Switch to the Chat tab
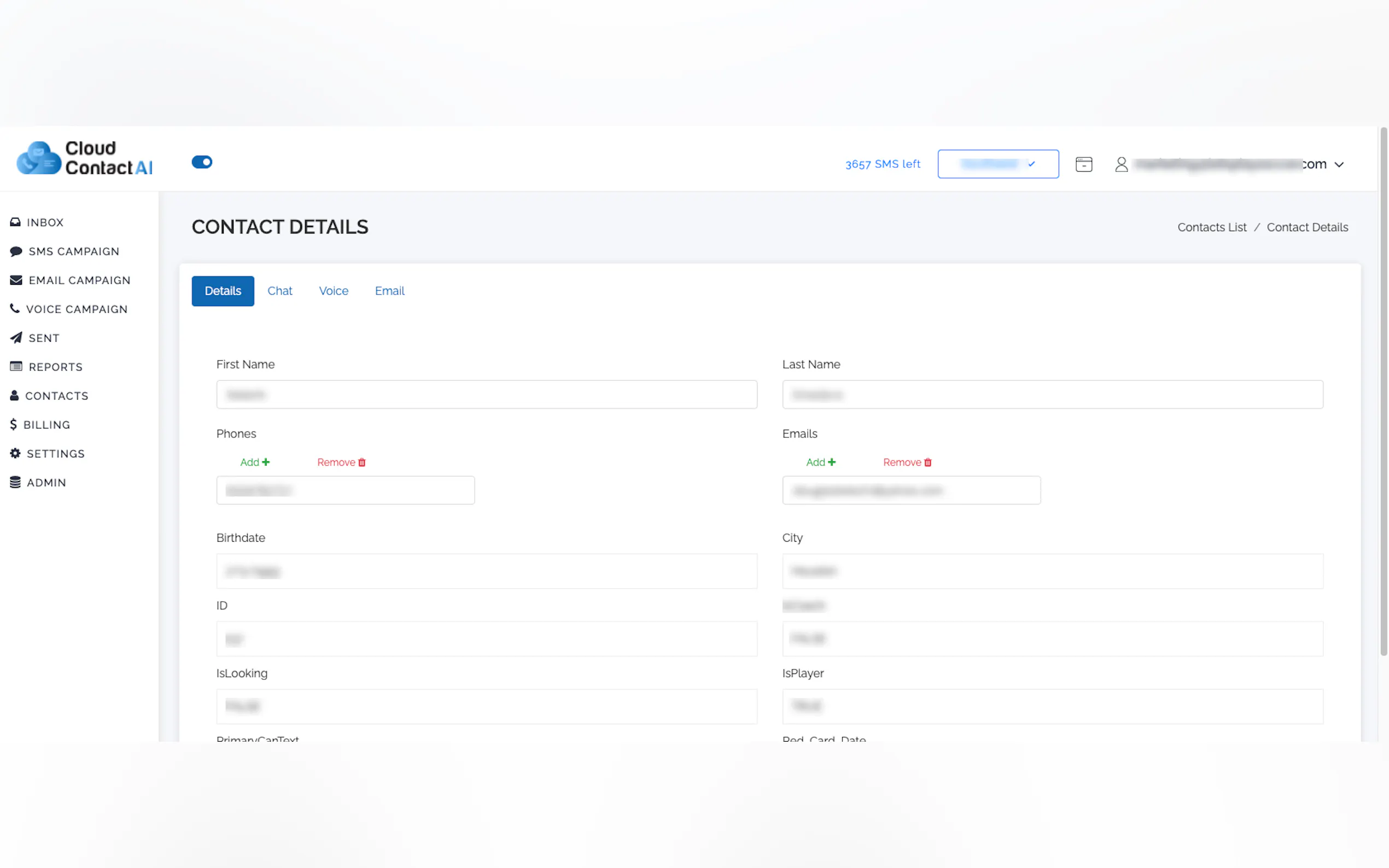 (279, 291)
